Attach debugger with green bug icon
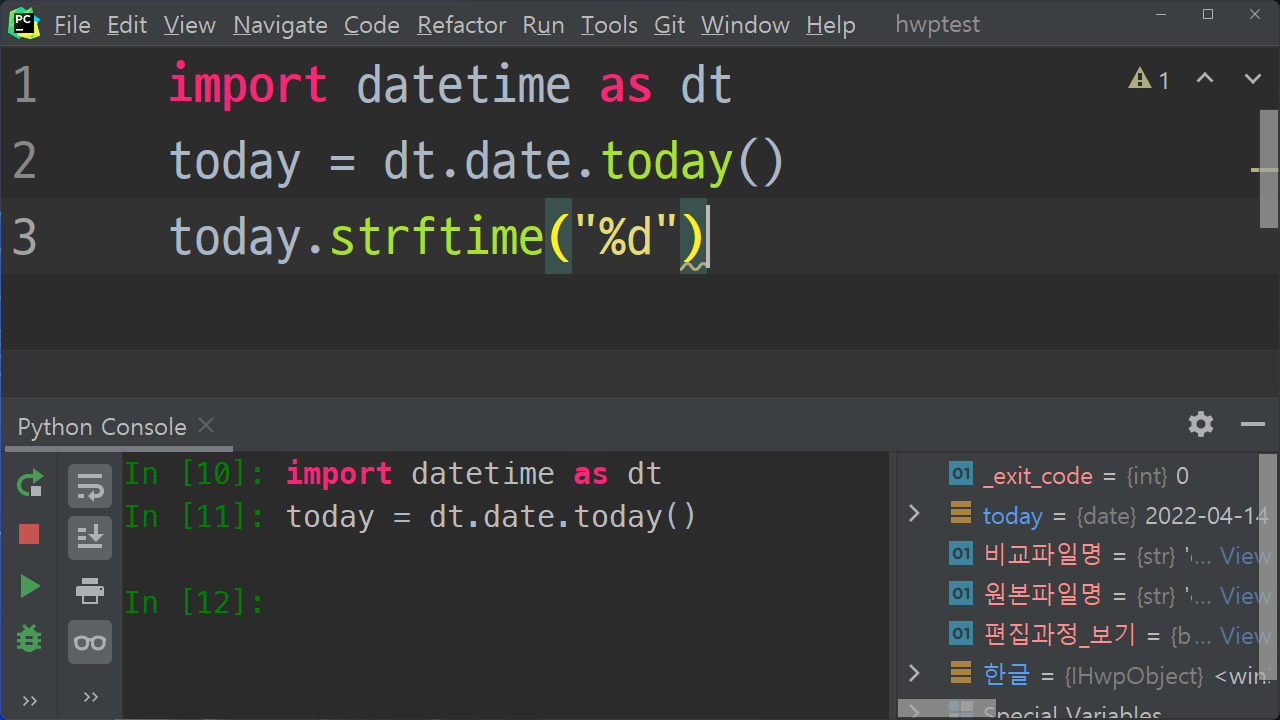The image size is (1280, 720). tap(29, 638)
